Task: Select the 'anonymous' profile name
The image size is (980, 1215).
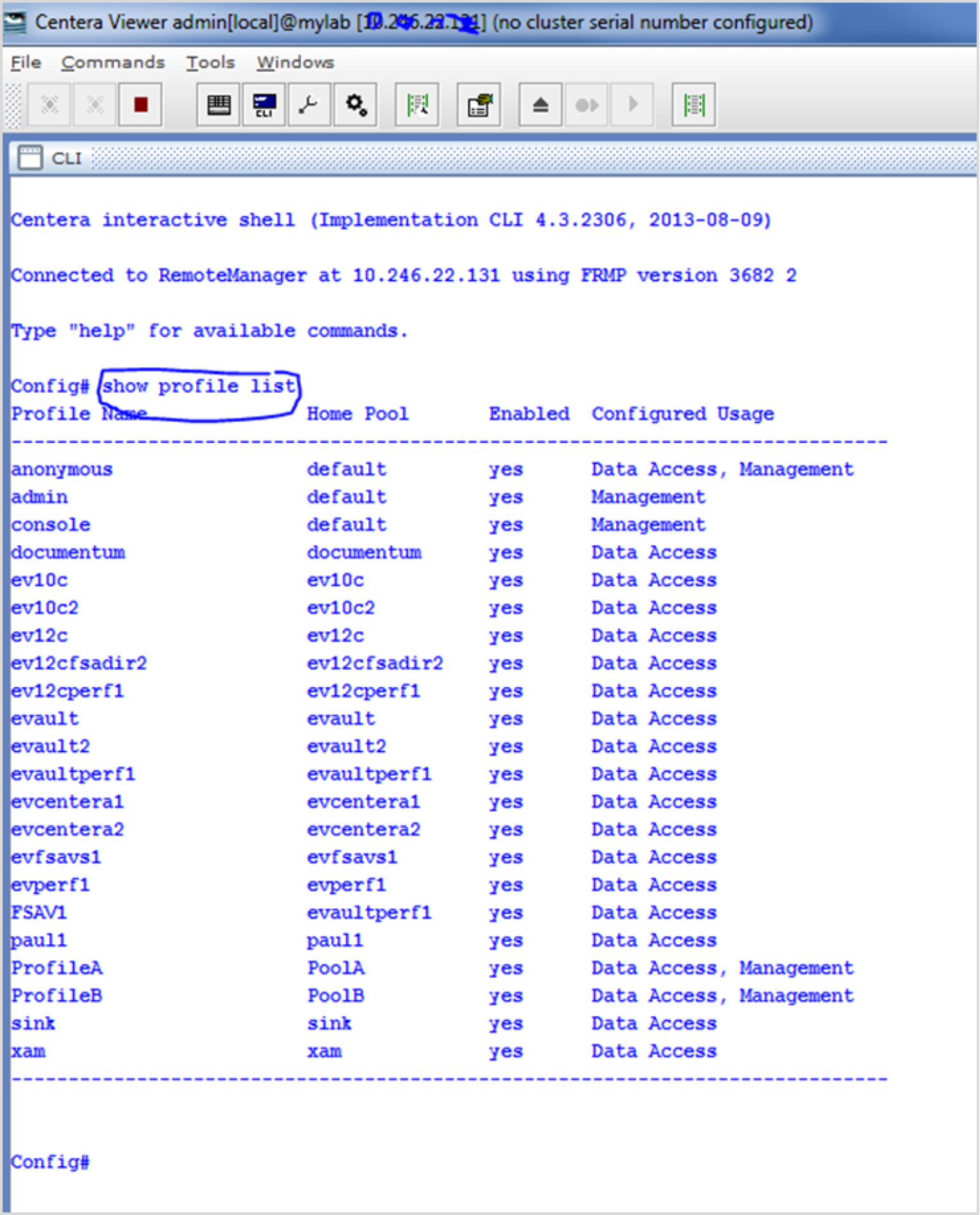Action: [62, 470]
